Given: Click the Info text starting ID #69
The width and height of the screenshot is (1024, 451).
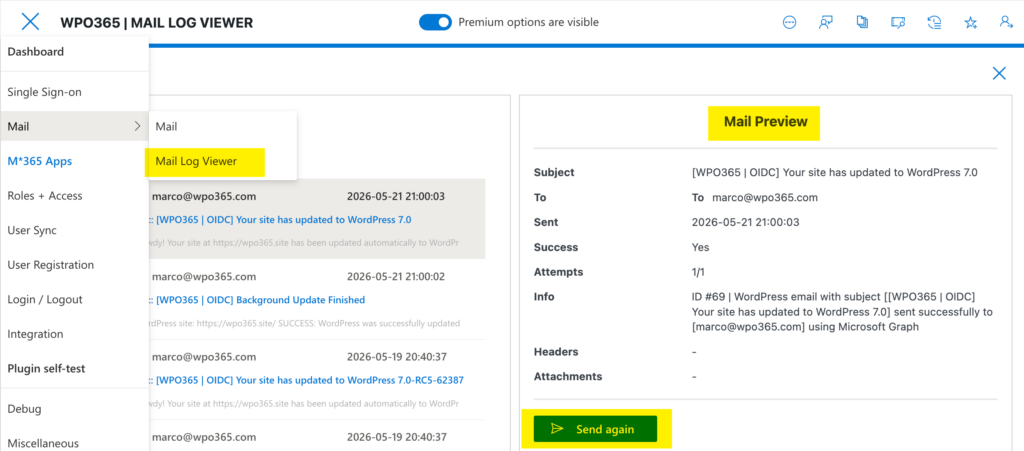Looking at the screenshot, I should (842, 312).
